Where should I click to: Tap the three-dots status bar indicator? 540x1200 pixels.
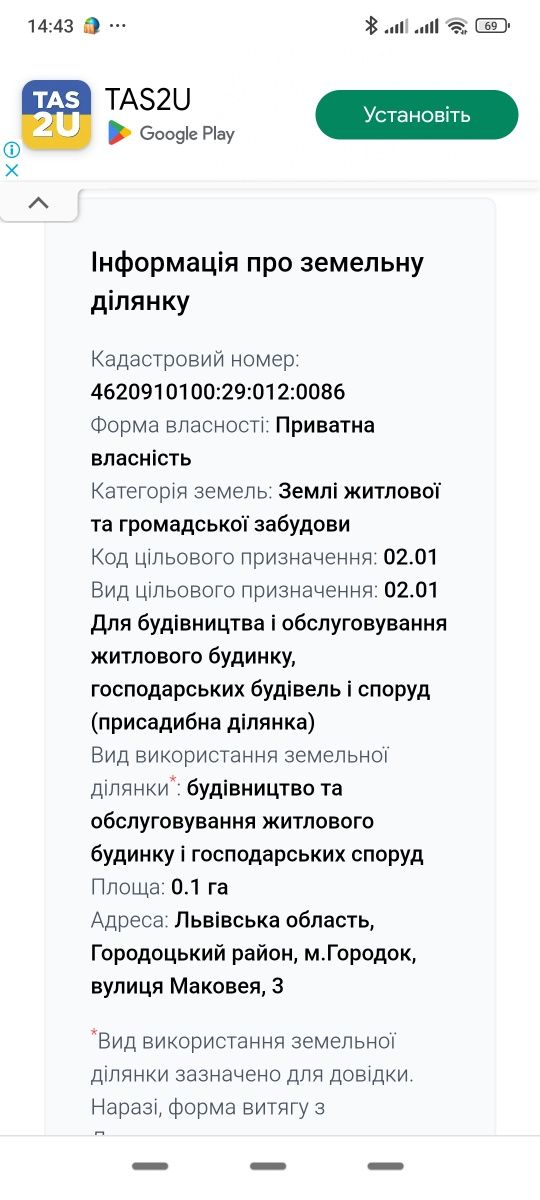coord(118,26)
